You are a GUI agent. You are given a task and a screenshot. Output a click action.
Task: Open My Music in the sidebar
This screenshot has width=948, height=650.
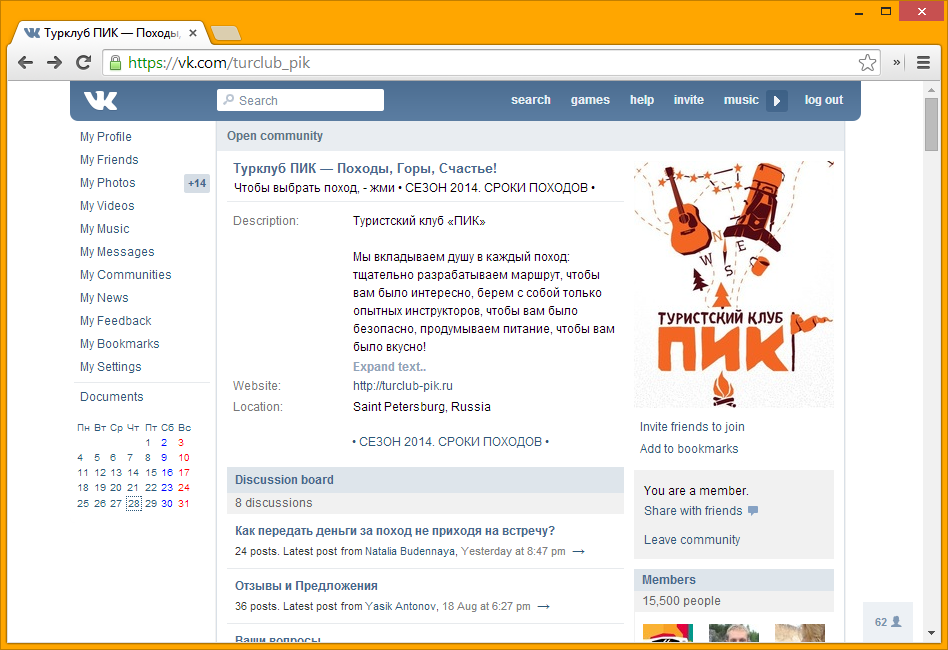(x=105, y=229)
